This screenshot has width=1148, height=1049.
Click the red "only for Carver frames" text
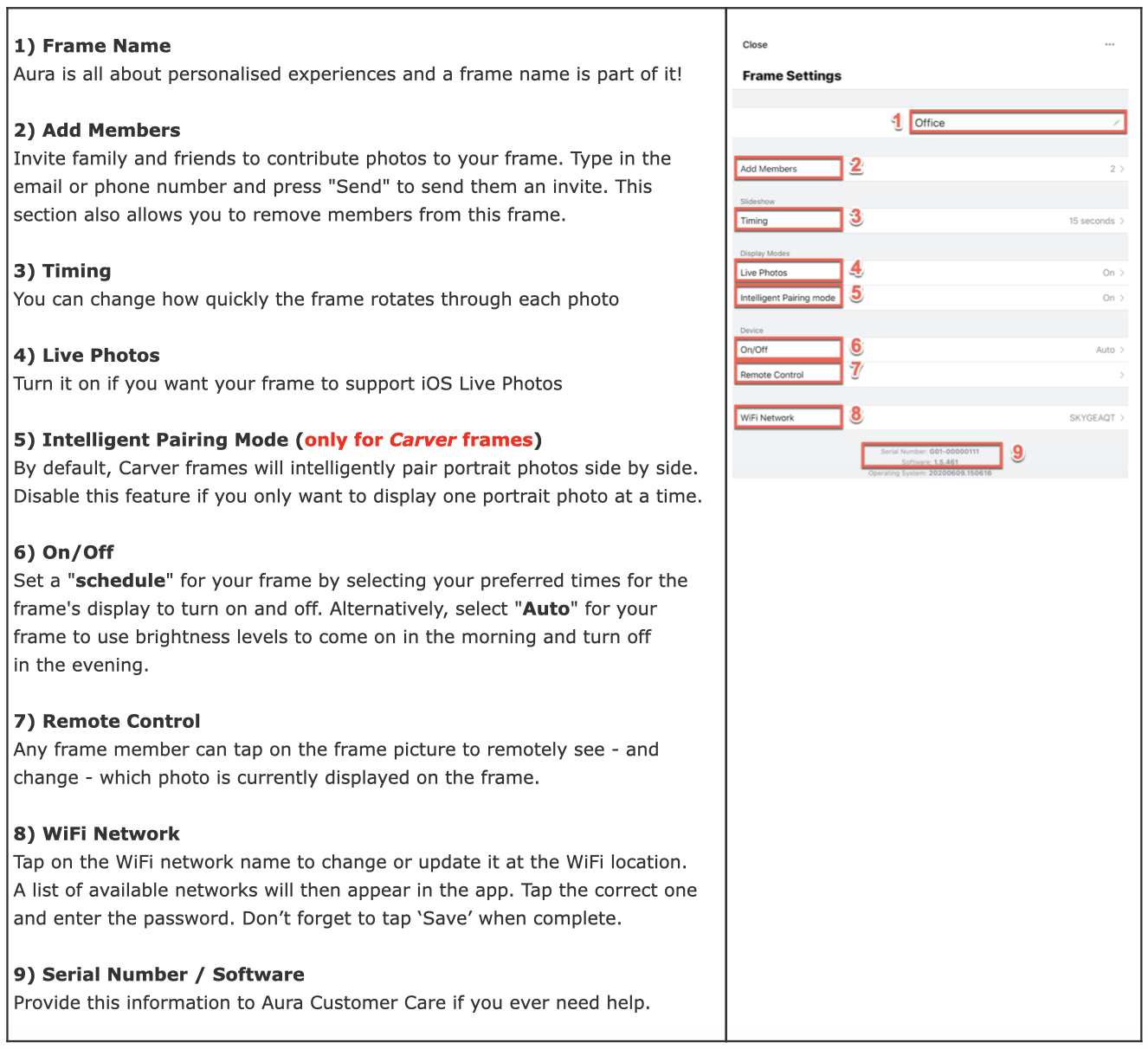coord(419,441)
